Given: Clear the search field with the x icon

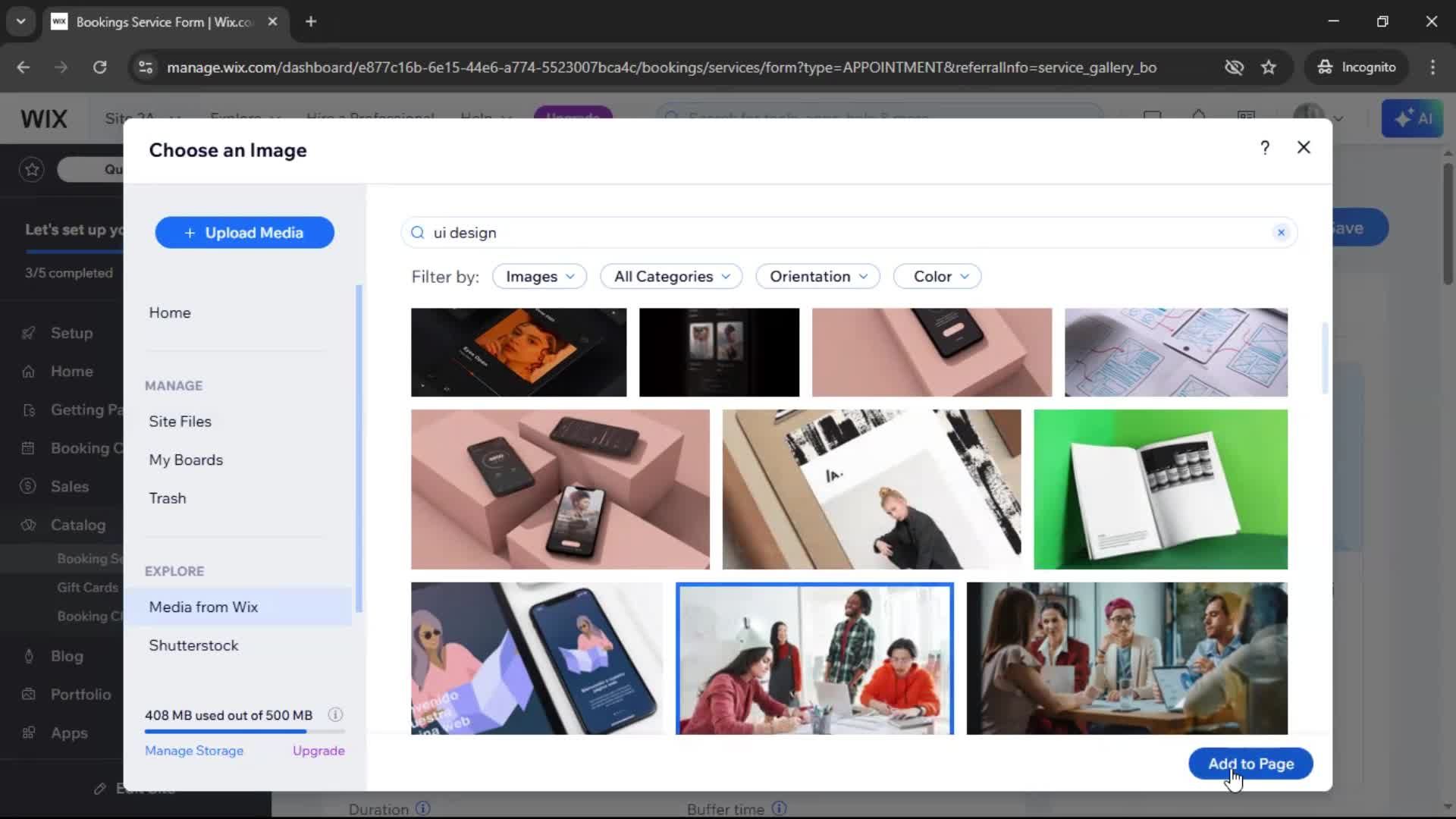Looking at the screenshot, I should pos(1281,233).
